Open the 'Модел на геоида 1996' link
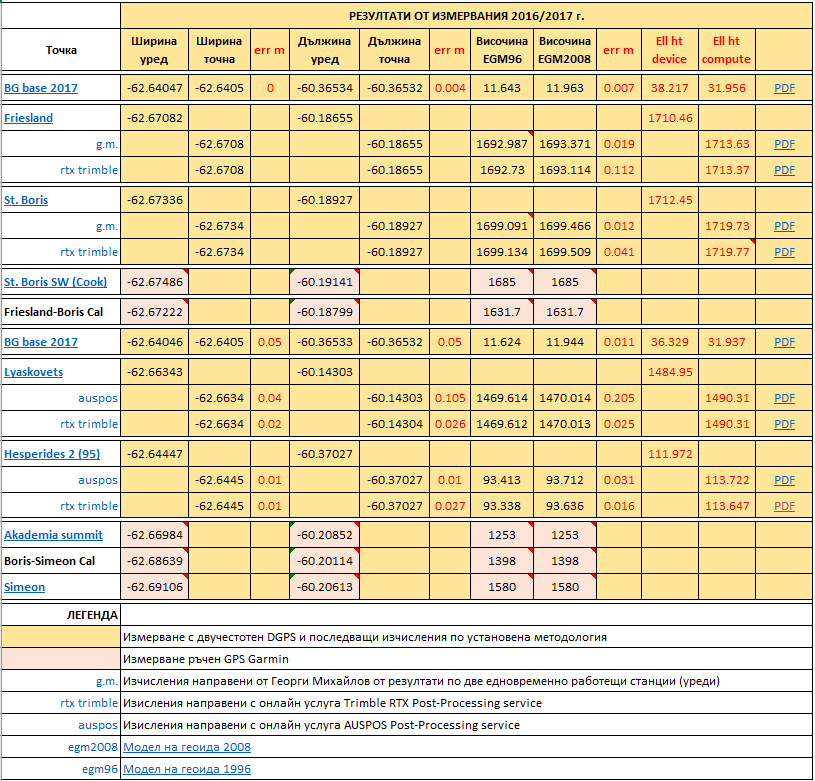 click(x=187, y=769)
